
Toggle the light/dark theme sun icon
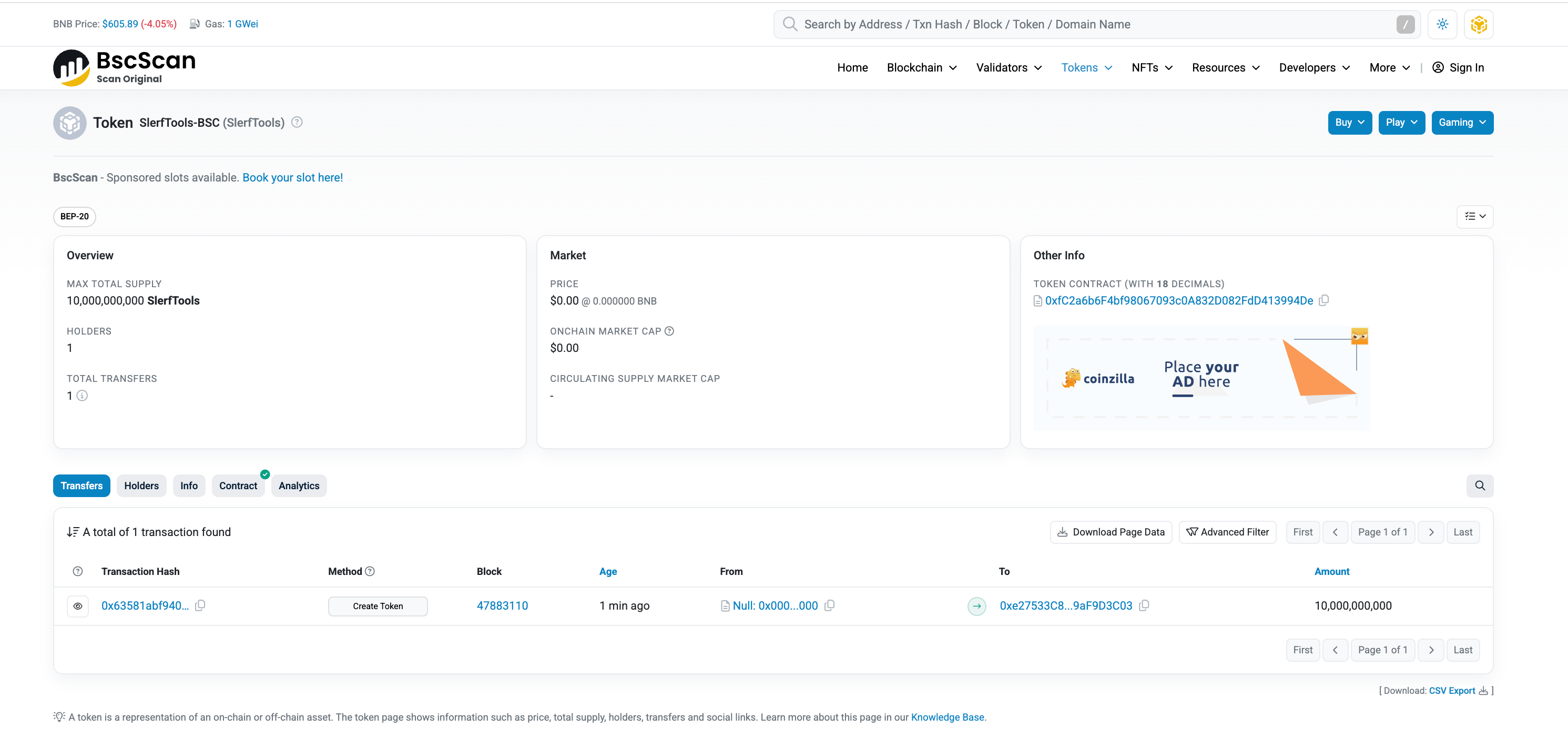1442,24
